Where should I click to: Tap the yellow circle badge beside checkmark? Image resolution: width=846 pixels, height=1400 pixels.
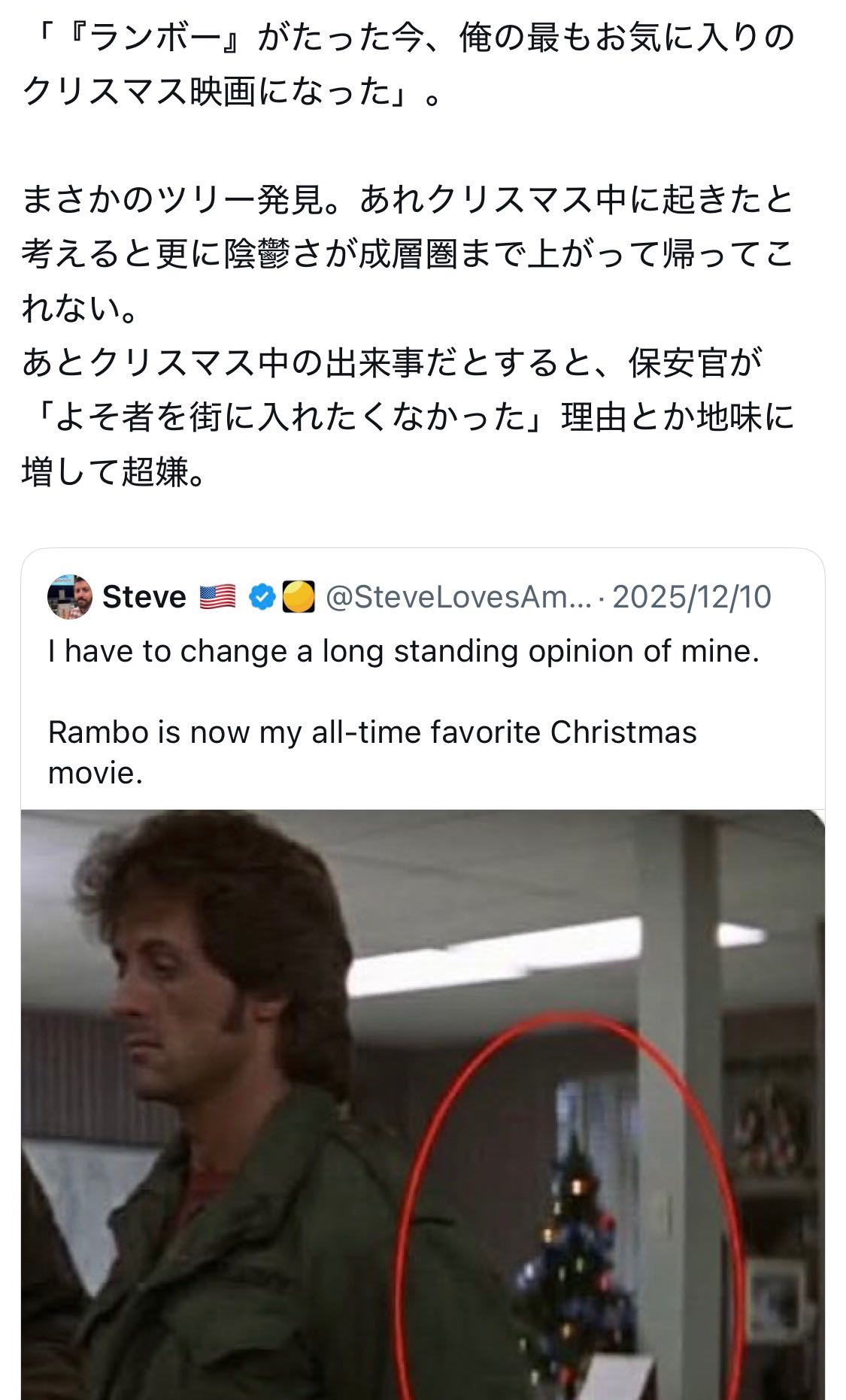tap(298, 597)
